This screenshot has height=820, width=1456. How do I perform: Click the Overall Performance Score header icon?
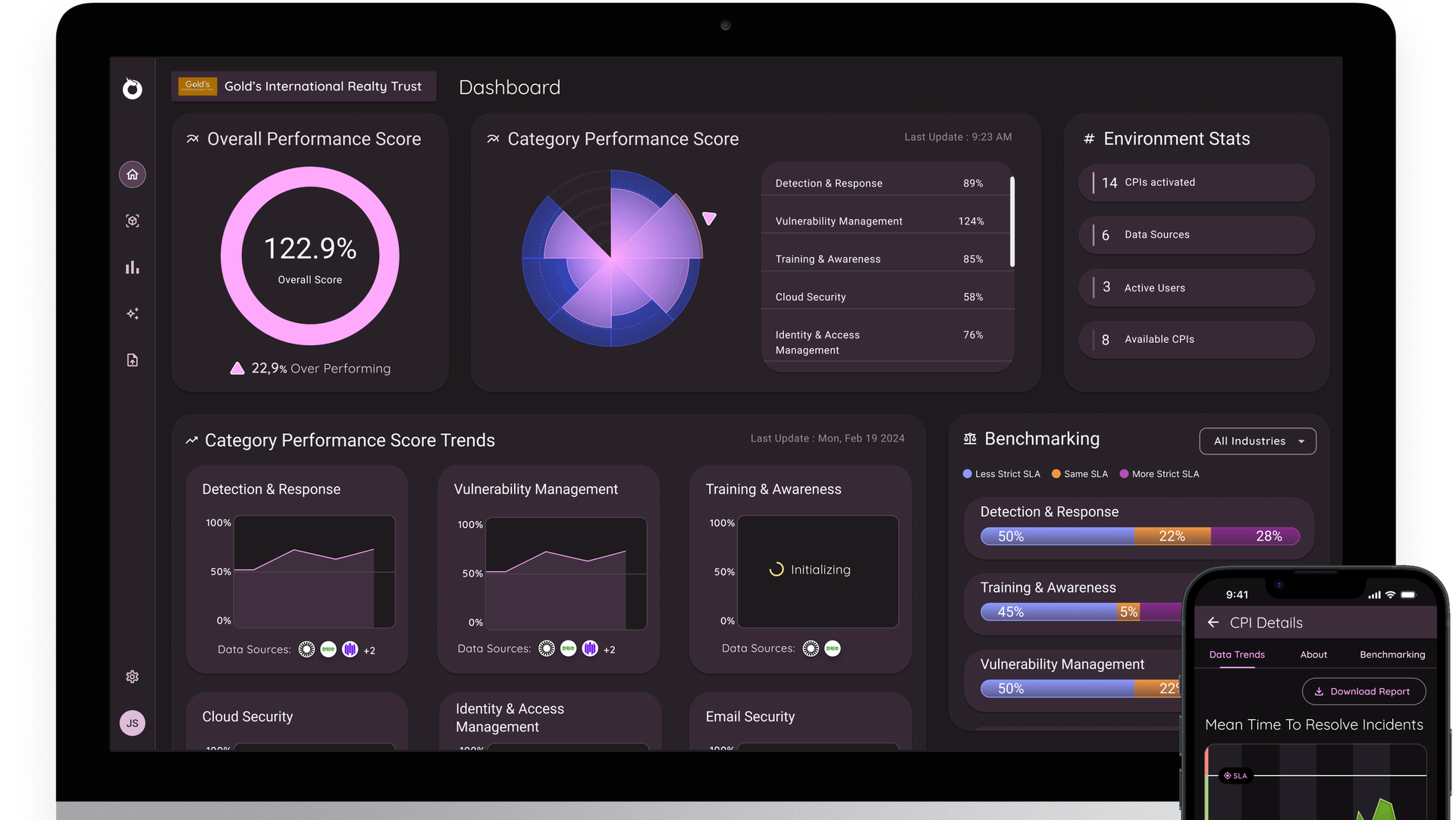(x=193, y=139)
